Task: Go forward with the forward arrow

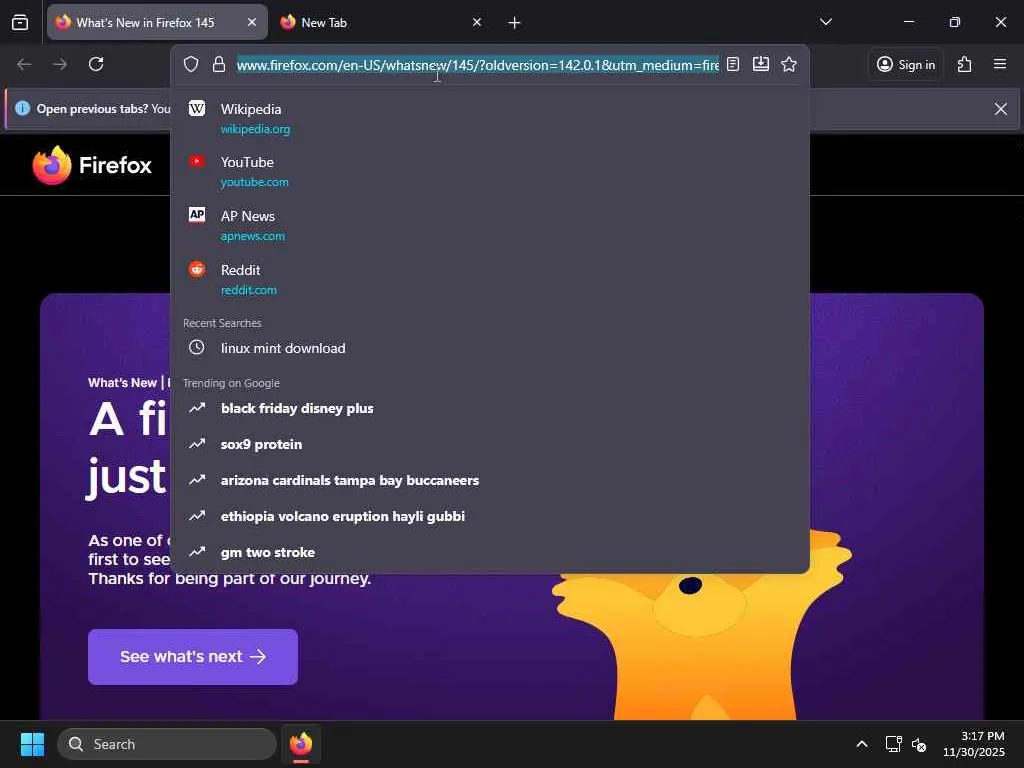Action: coord(60,64)
